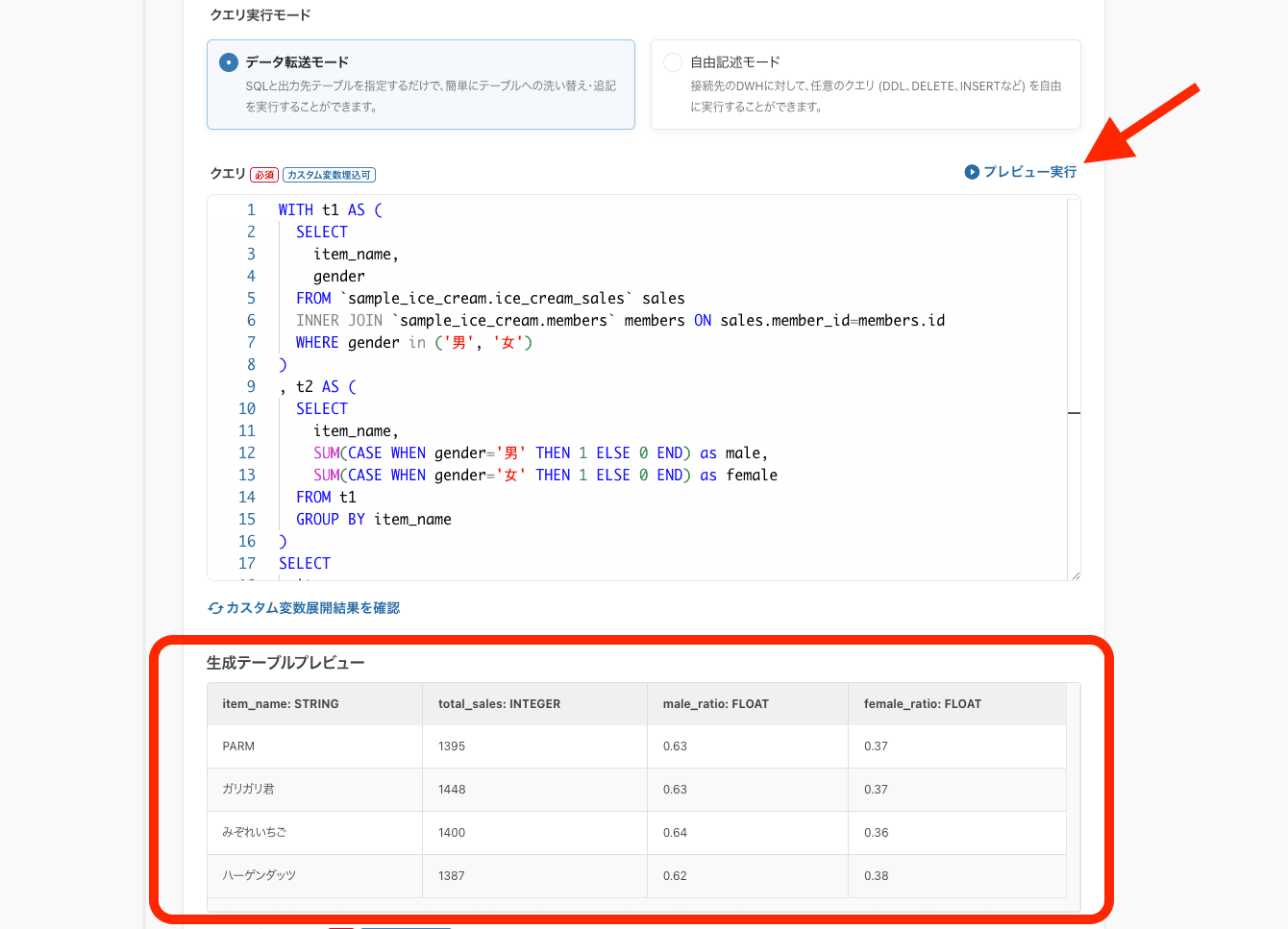This screenshot has width=1288, height=929.
Task: Click the total_sales: INTEGER column header
Action: 499,704
